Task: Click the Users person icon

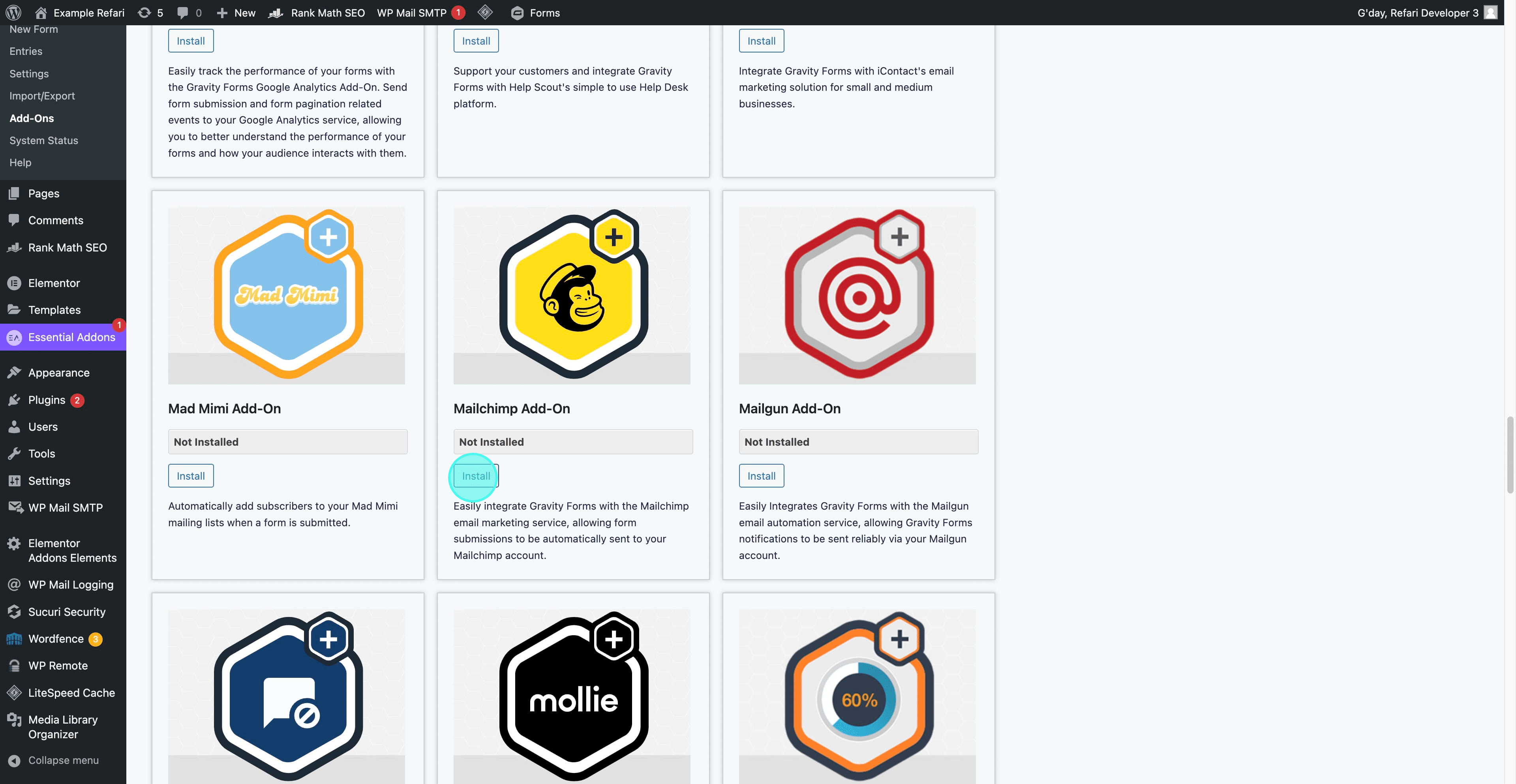Action: point(14,427)
